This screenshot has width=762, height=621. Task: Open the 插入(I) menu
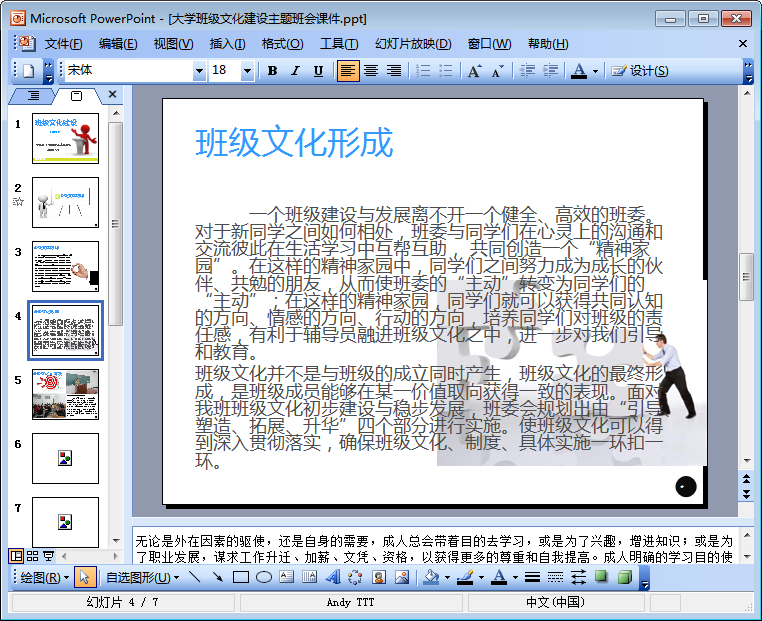227,44
